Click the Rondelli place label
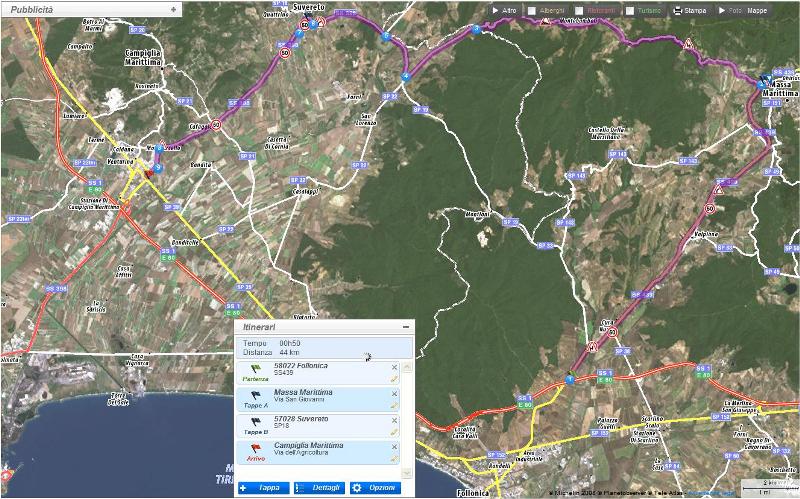 [498, 466]
